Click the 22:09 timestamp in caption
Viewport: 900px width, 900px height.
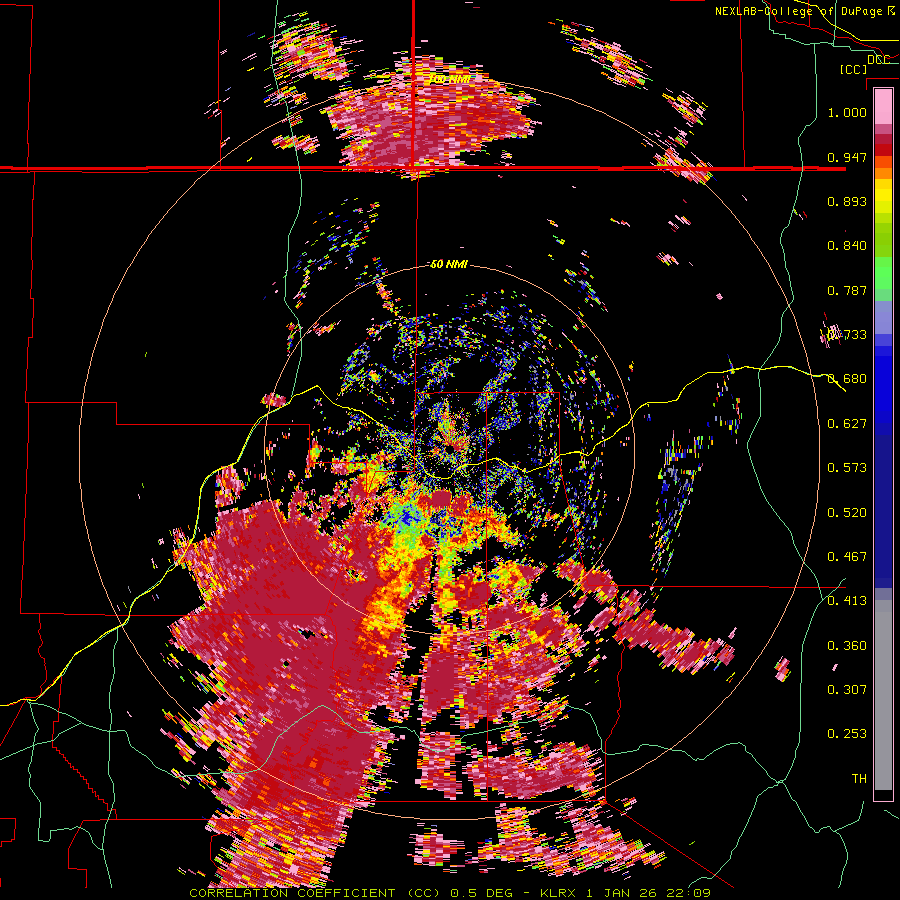688,893
